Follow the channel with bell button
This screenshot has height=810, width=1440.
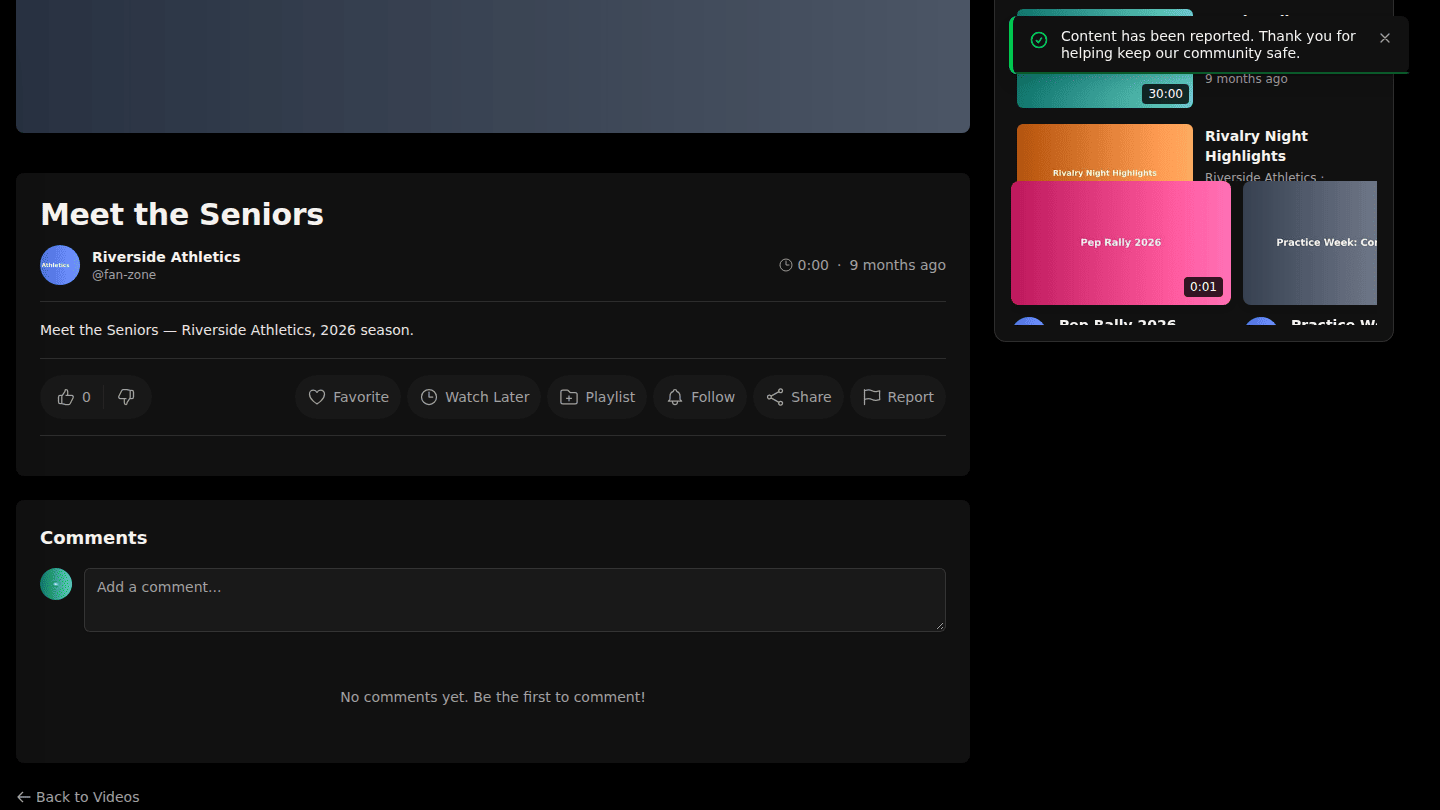[x=700, y=397]
